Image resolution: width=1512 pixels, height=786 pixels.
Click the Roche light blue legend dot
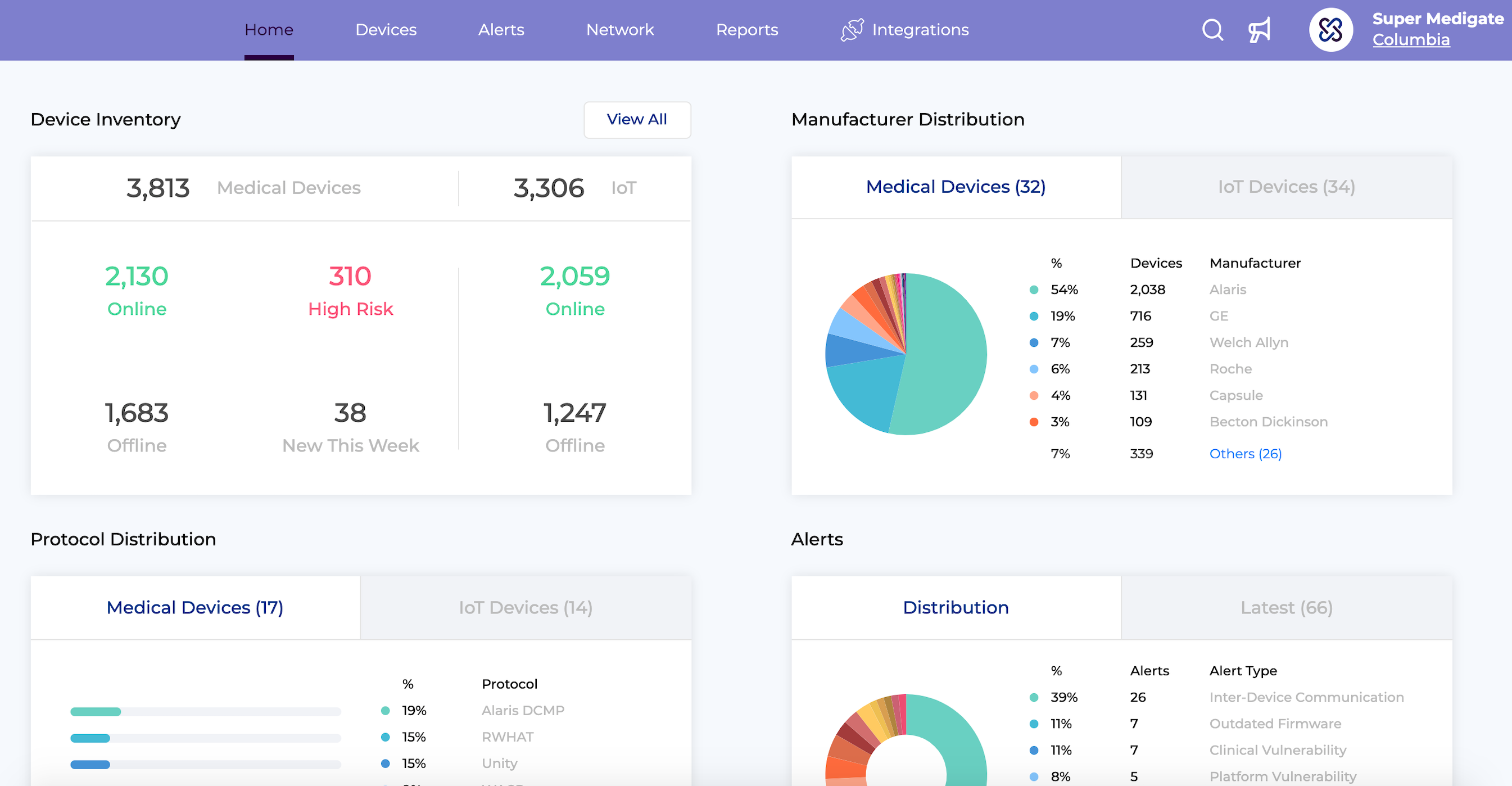click(1034, 369)
